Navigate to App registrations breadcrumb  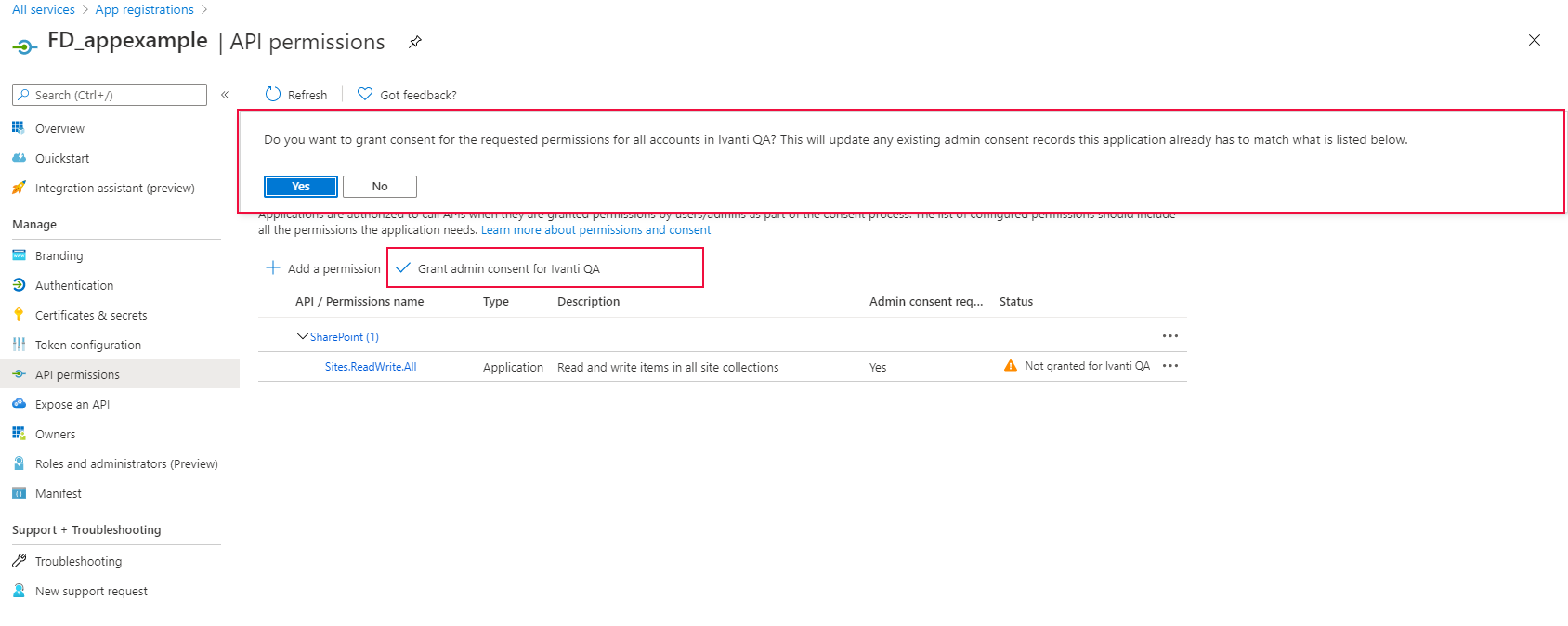pos(144,9)
